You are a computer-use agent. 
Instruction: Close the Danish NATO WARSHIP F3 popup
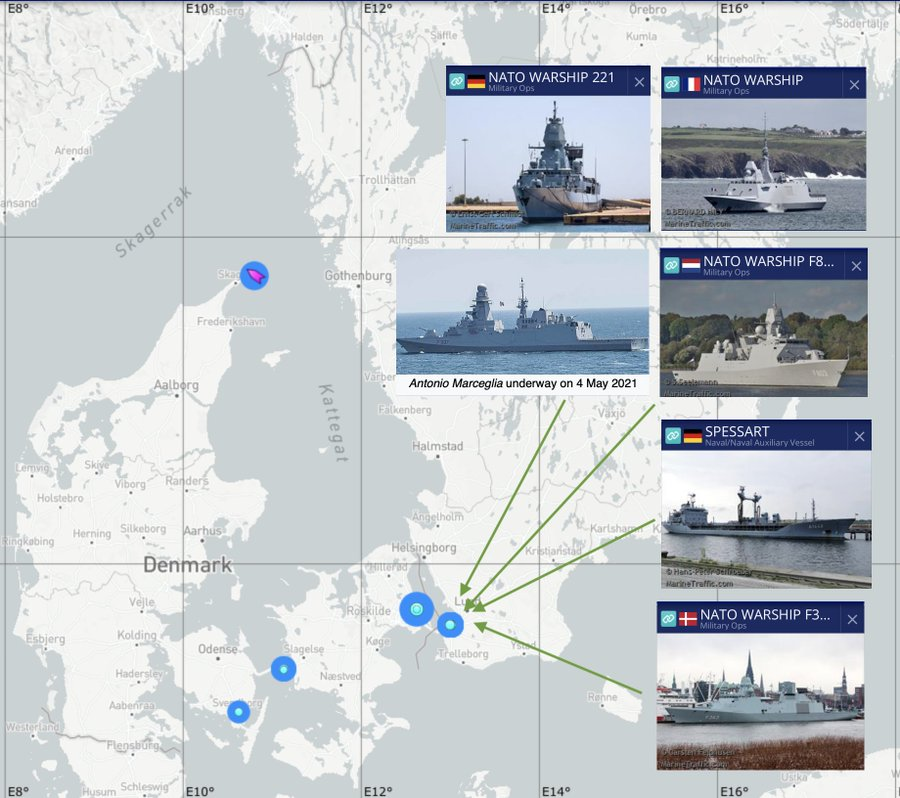tap(852, 619)
